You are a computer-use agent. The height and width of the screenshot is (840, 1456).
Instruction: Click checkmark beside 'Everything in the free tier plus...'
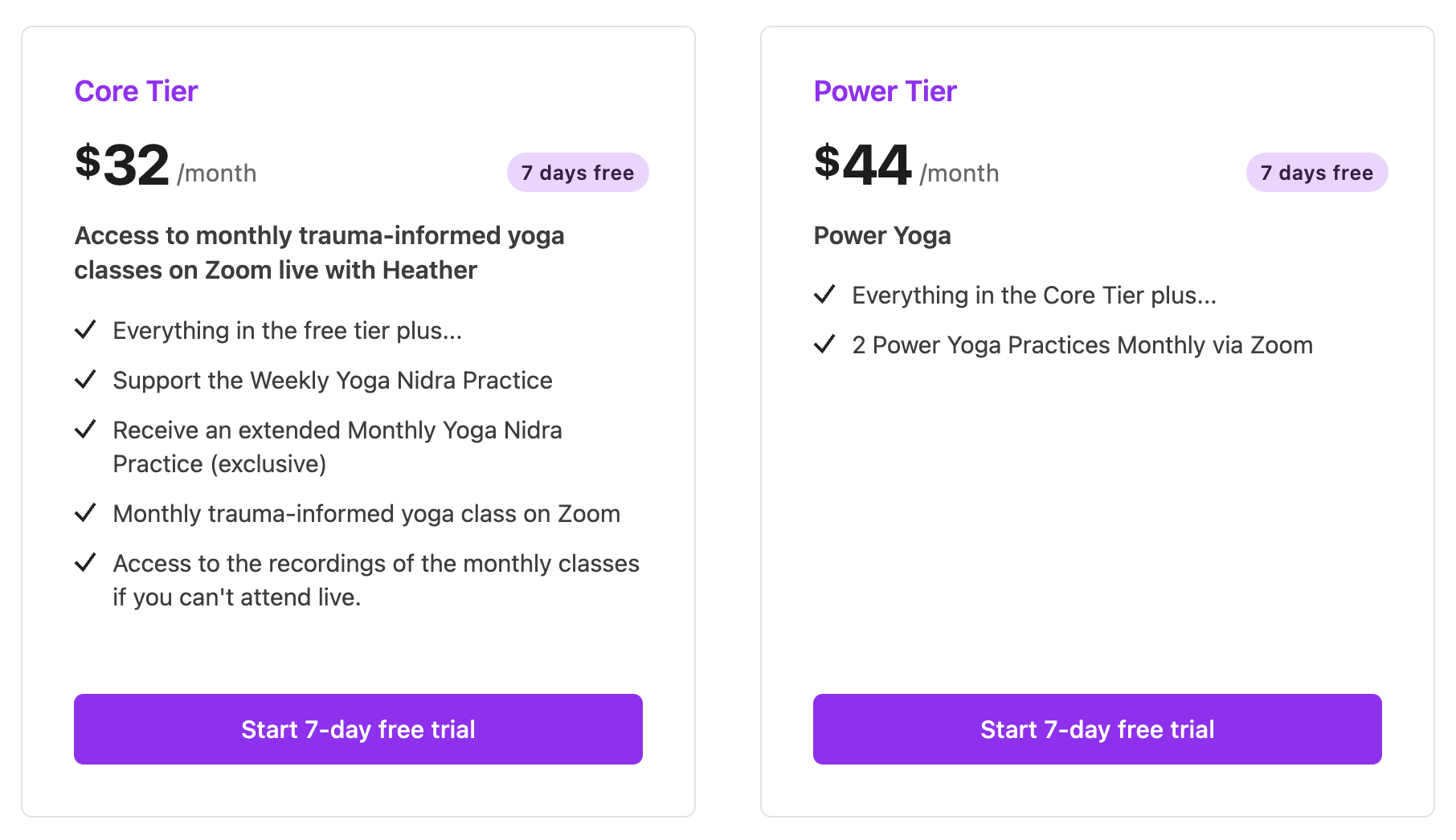click(85, 329)
